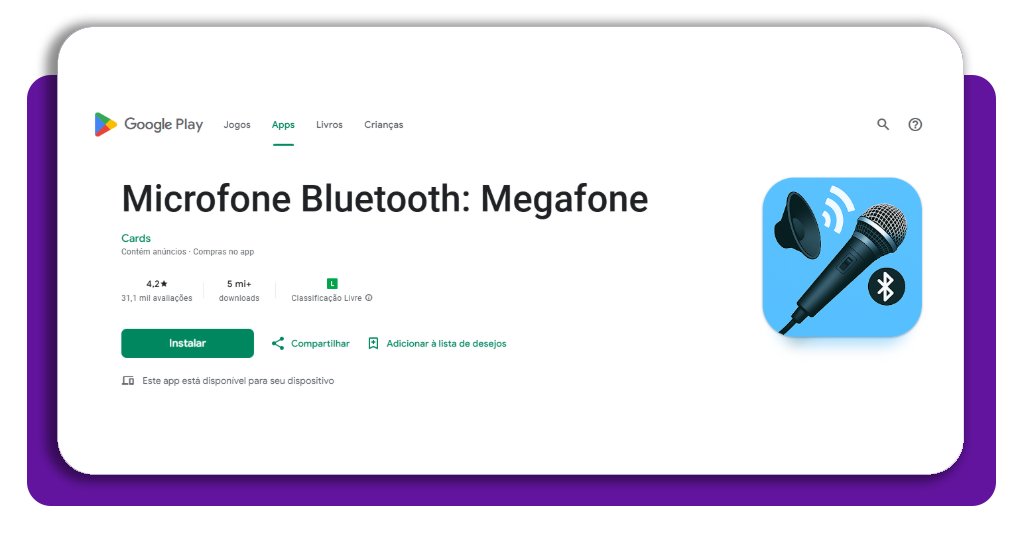1024x536 pixels.
Task: Click the Compras no app text
Action: pyautogui.click(x=223, y=251)
